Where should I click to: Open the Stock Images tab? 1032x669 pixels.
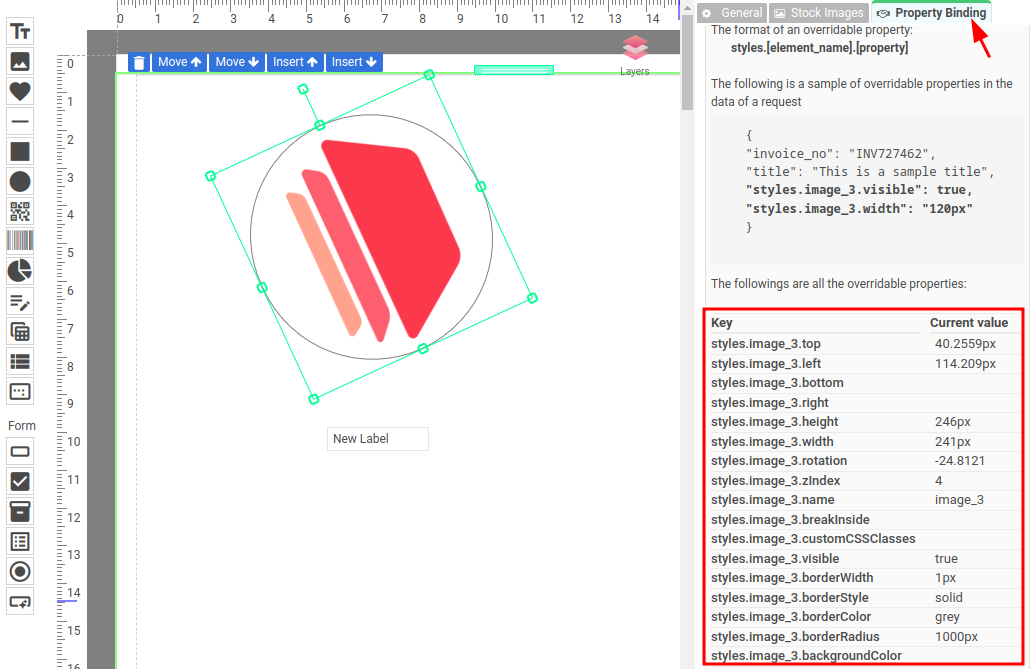click(x=818, y=13)
